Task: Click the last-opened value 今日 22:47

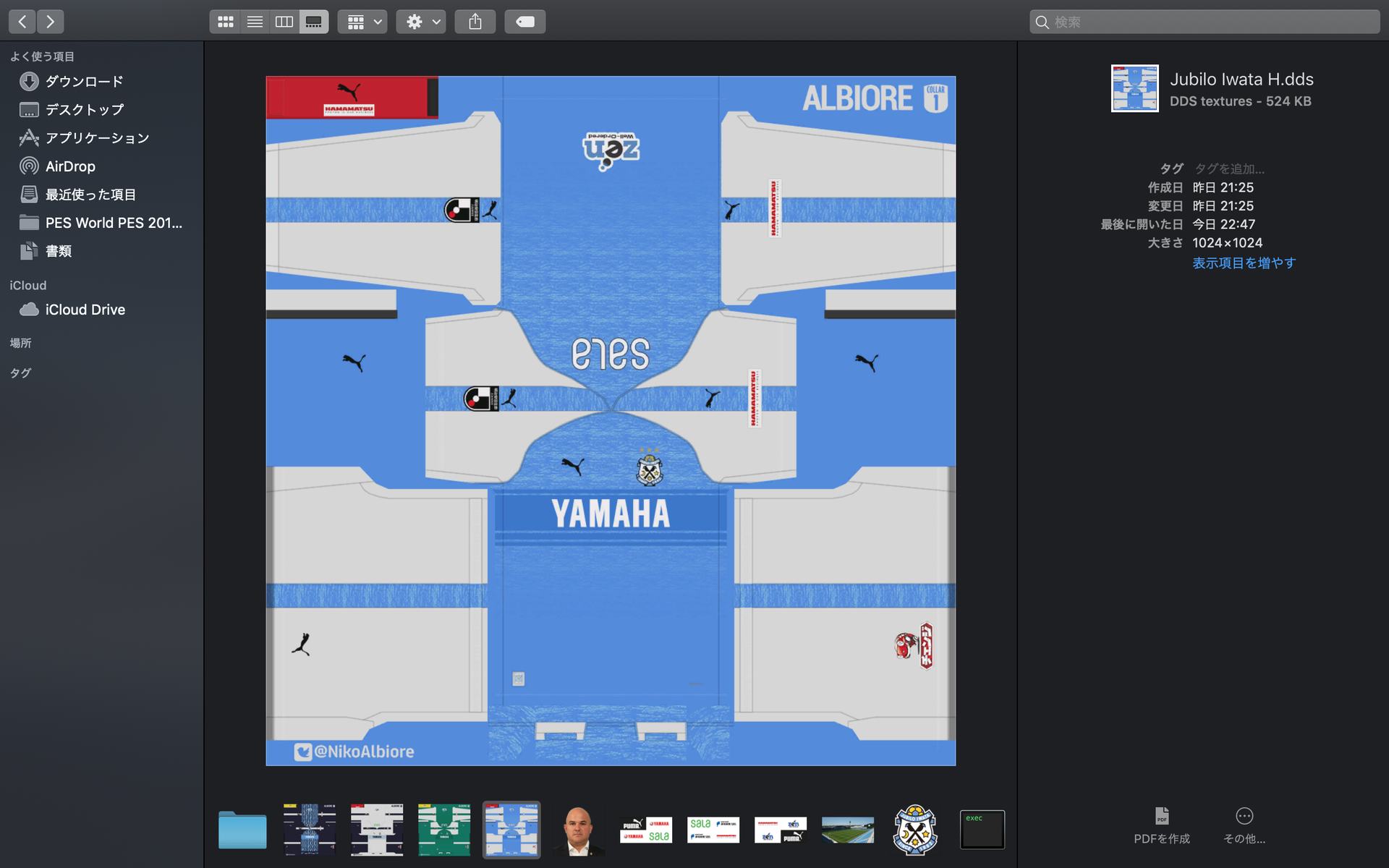Action: point(1224,224)
